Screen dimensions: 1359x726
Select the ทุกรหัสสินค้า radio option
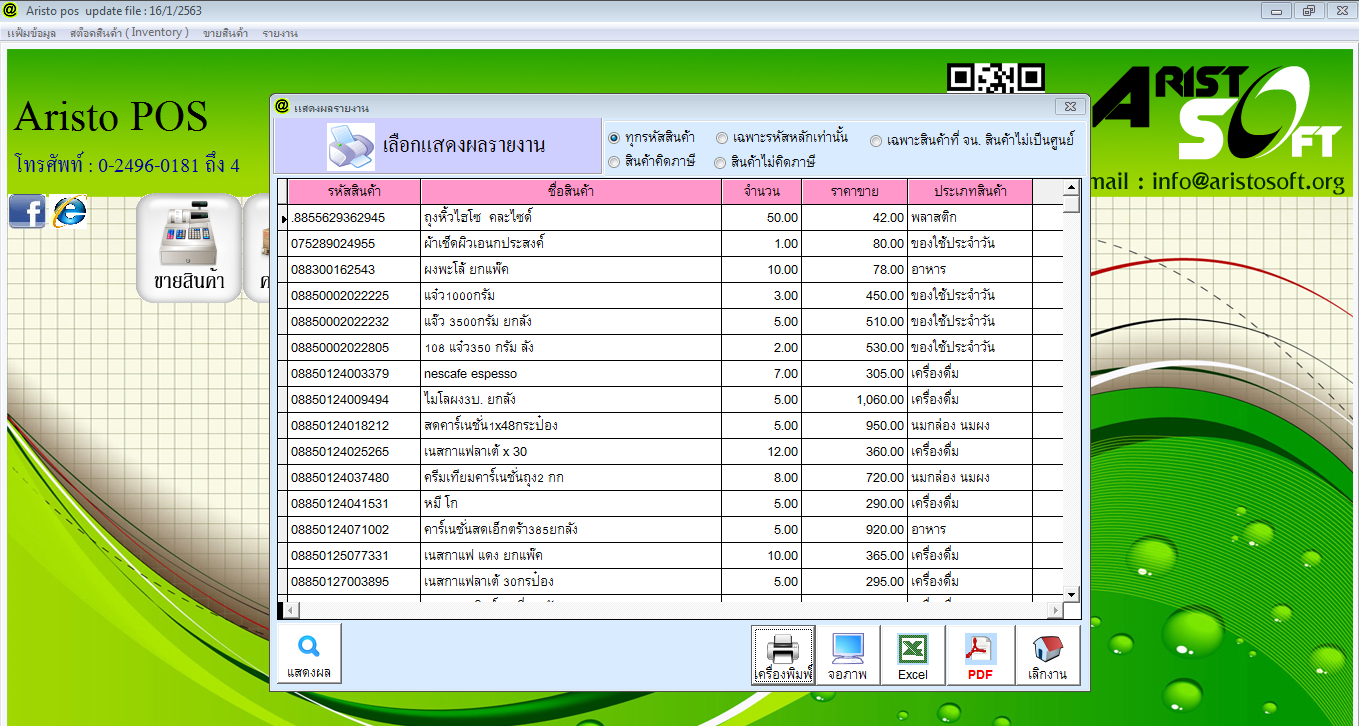(x=614, y=137)
